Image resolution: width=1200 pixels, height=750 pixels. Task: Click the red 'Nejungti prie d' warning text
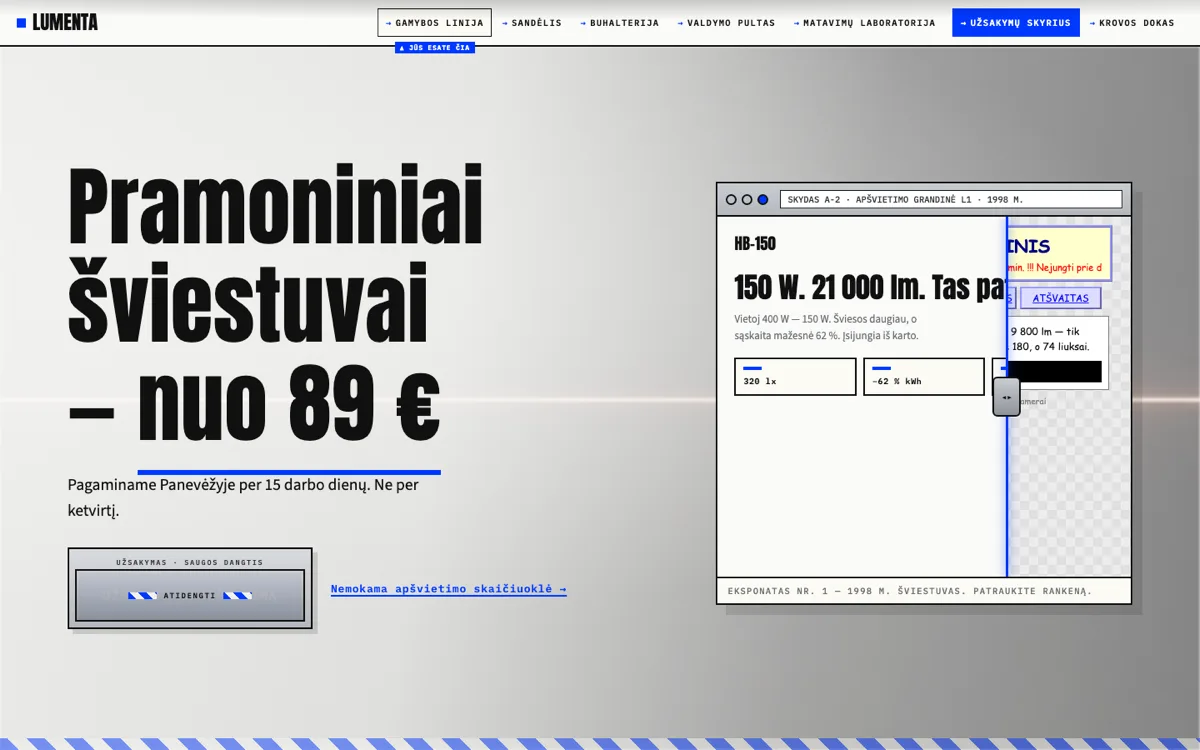[1055, 267]
